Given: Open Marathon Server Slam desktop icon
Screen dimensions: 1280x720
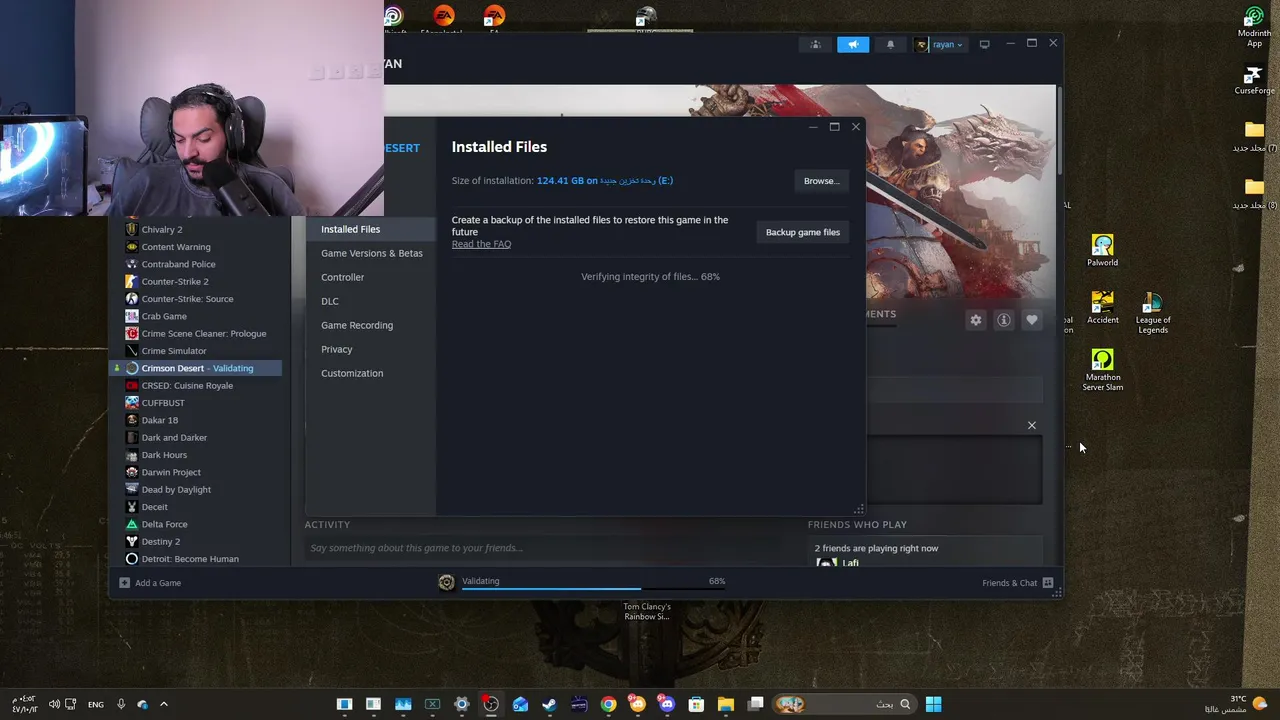Looking at the screenshot, I should click(1102, 370).
